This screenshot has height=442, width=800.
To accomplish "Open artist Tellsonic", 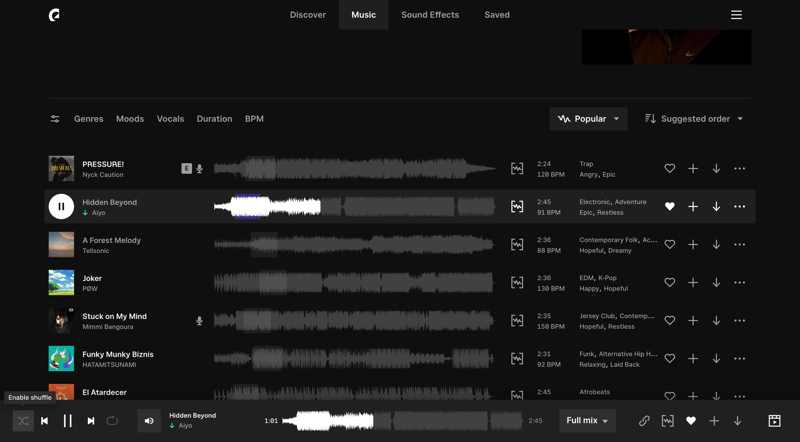I will [95, 251].
